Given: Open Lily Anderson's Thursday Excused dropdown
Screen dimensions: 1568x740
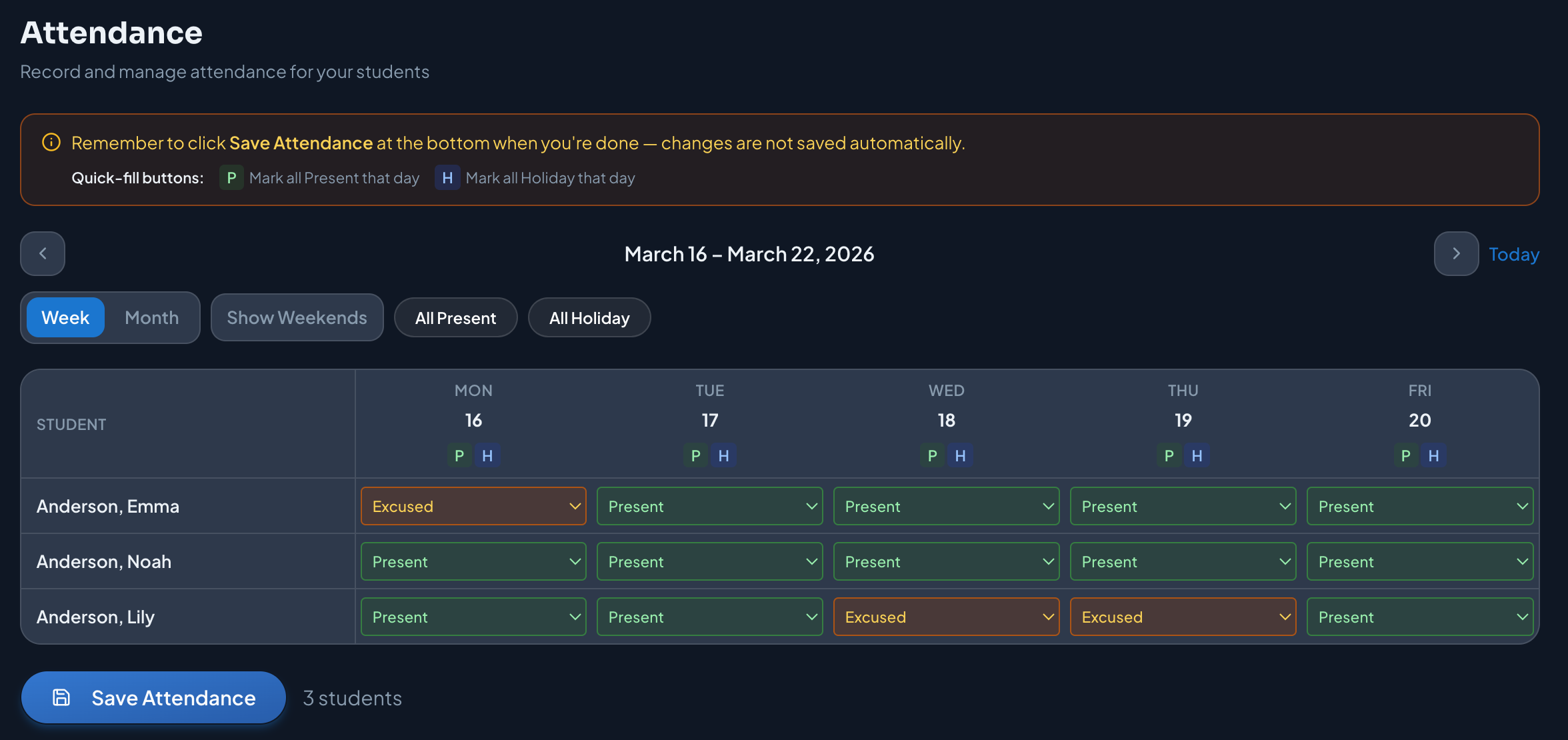Looking at the screenshot, I should coord(1183,617).
